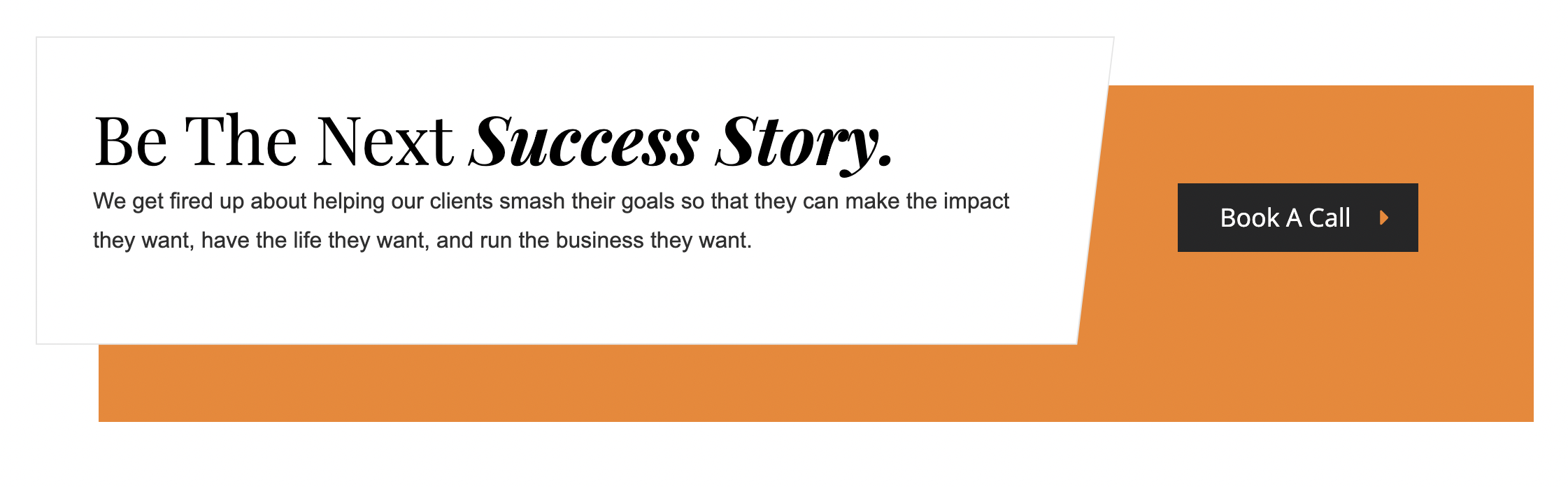This screenshot has height=487, width=1568.
Task: Click the Book A Call button
Action: [1297, 218]
